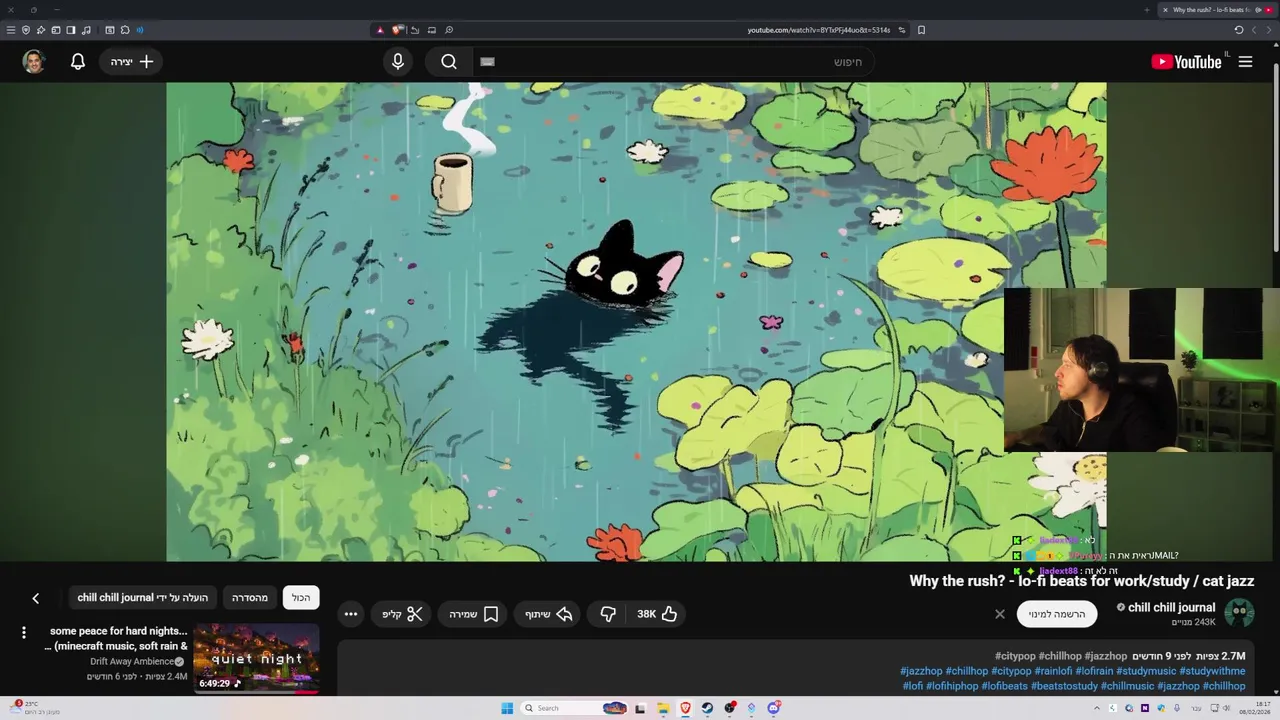Save video to playlist (שמירה)

(x=474, y=614)
